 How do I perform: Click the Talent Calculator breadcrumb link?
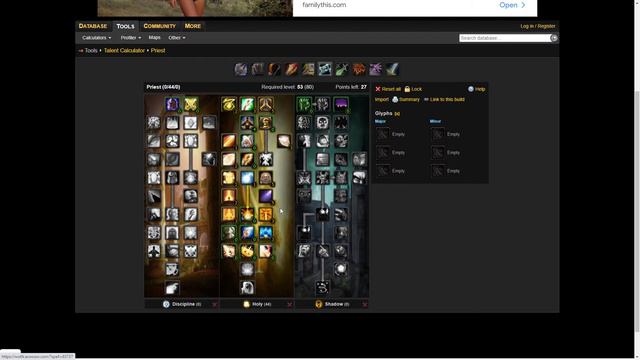[124, 51]
